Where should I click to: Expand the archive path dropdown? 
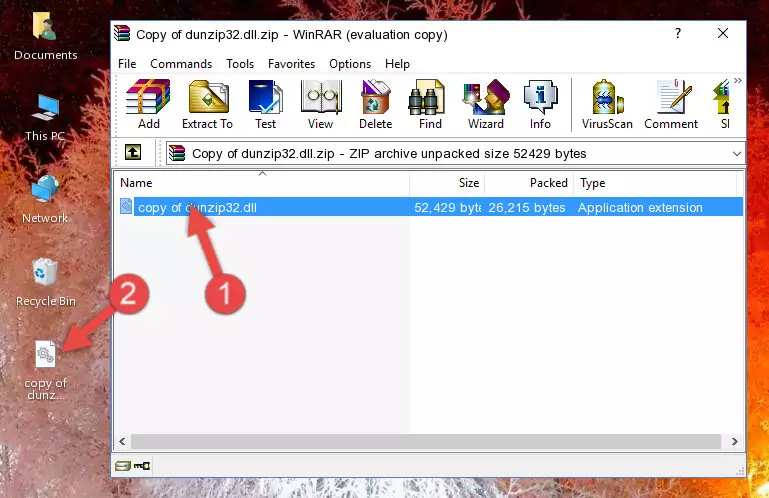click(737, 154)
